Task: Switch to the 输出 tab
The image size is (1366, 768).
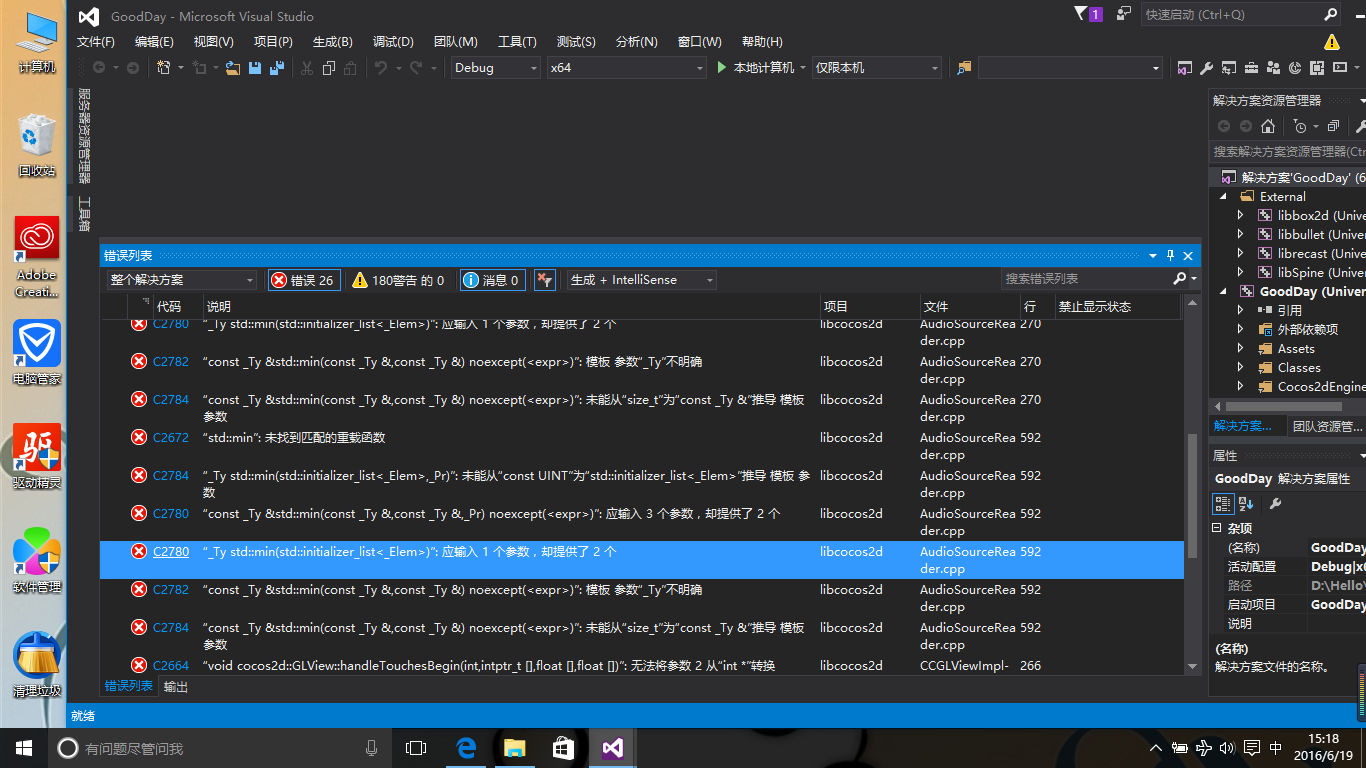Action: click(176, 687)
